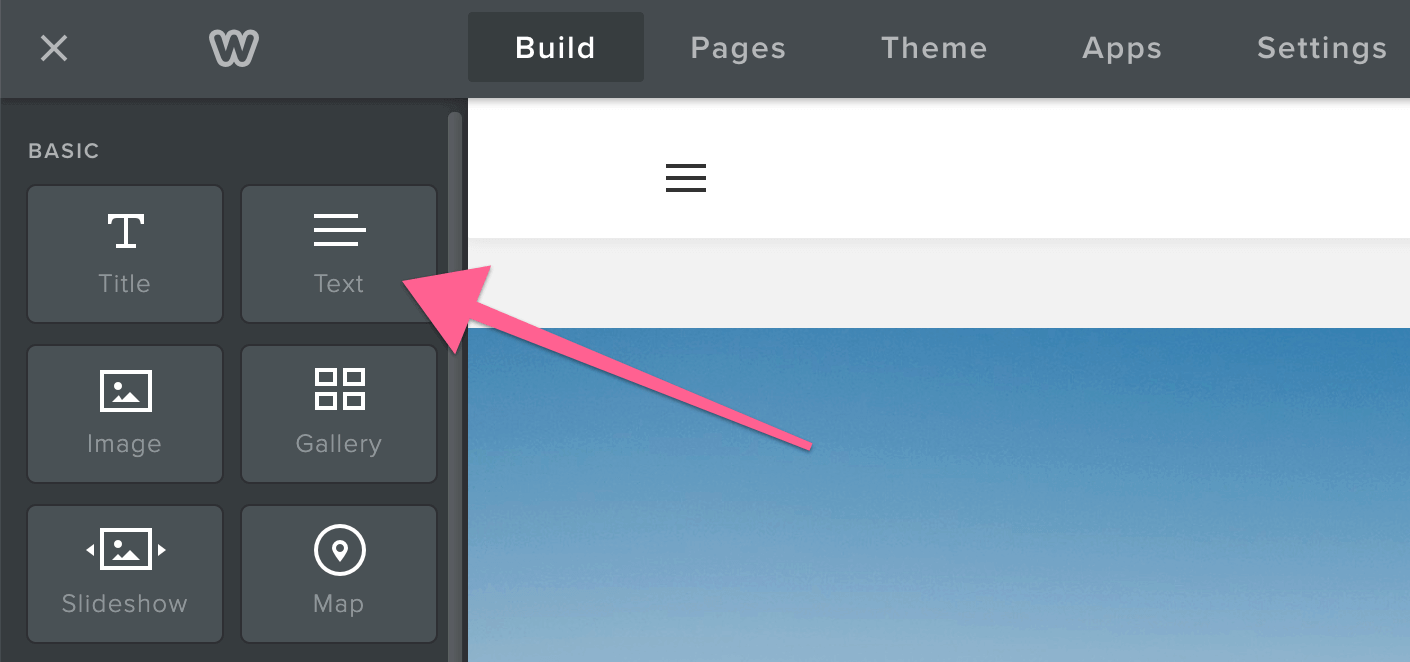The height and width of the screenshot is (662, 1410).
Task: Open the Apps tab
Action: [x=1122, y=48]
